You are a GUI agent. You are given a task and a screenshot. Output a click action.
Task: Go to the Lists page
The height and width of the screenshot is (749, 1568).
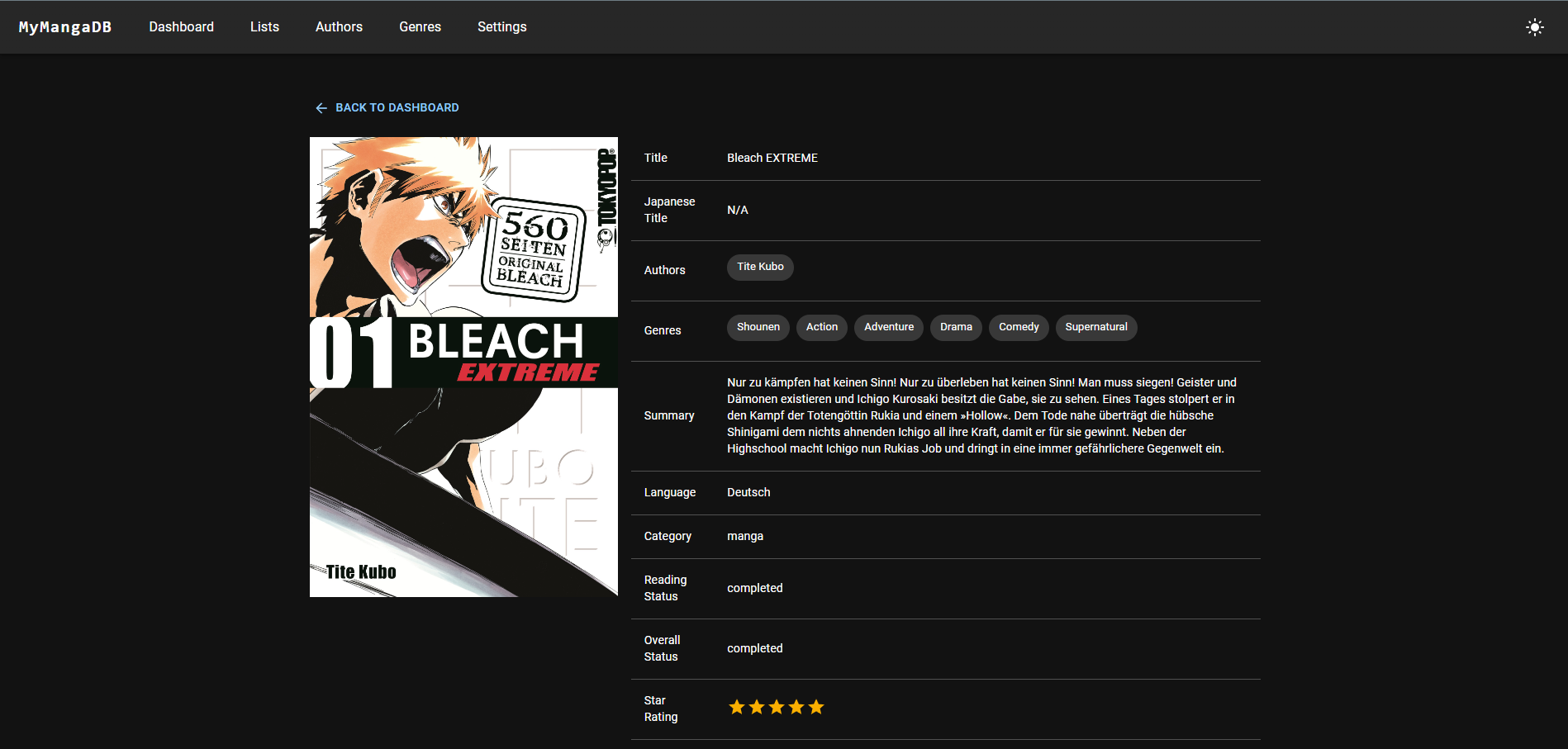264,27
